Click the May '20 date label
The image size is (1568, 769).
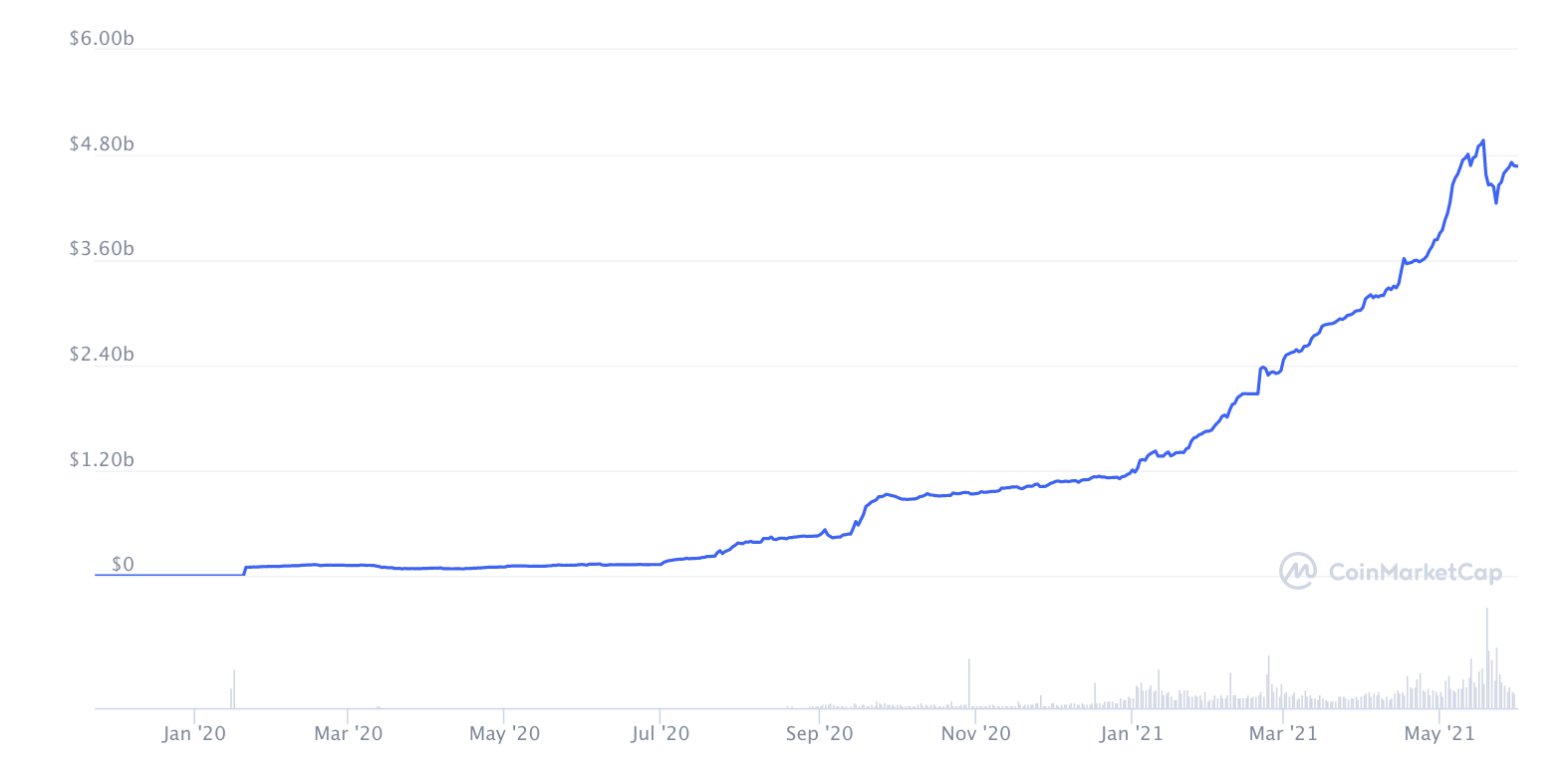click(504, 734)
